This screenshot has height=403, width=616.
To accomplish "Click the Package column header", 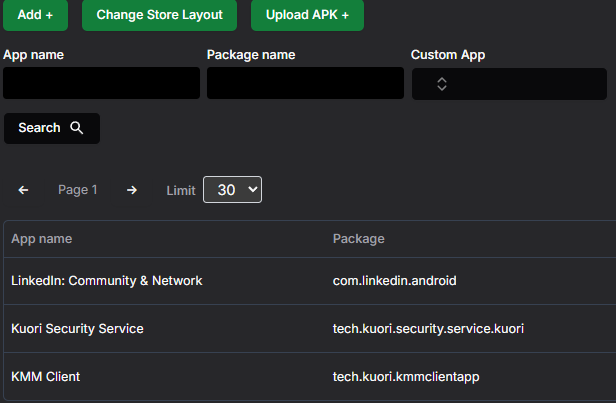I will 359,239.
